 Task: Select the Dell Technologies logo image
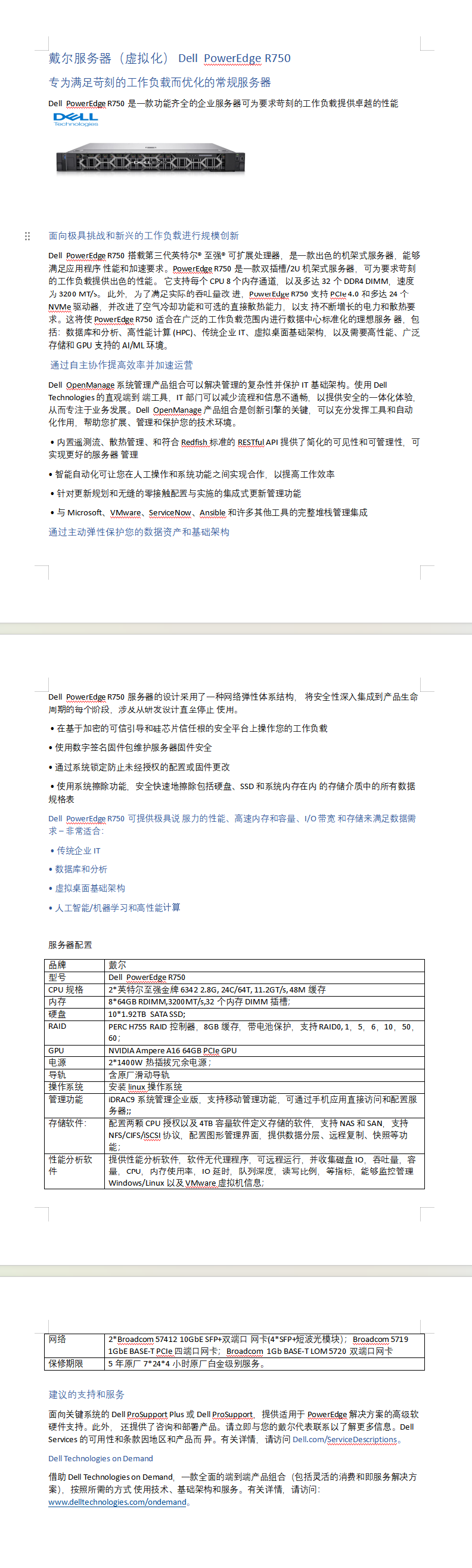click(x=76, y=119)
